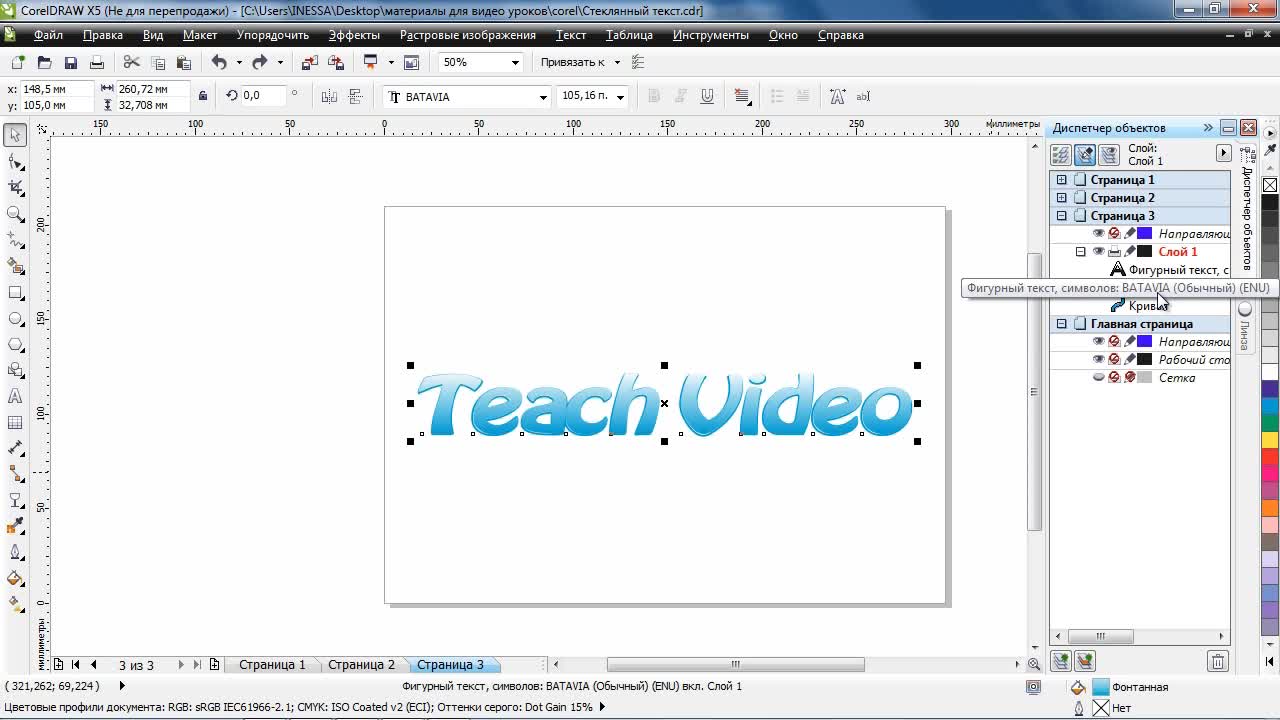Pick the orange swatch in color palette

click(1270, 508)
